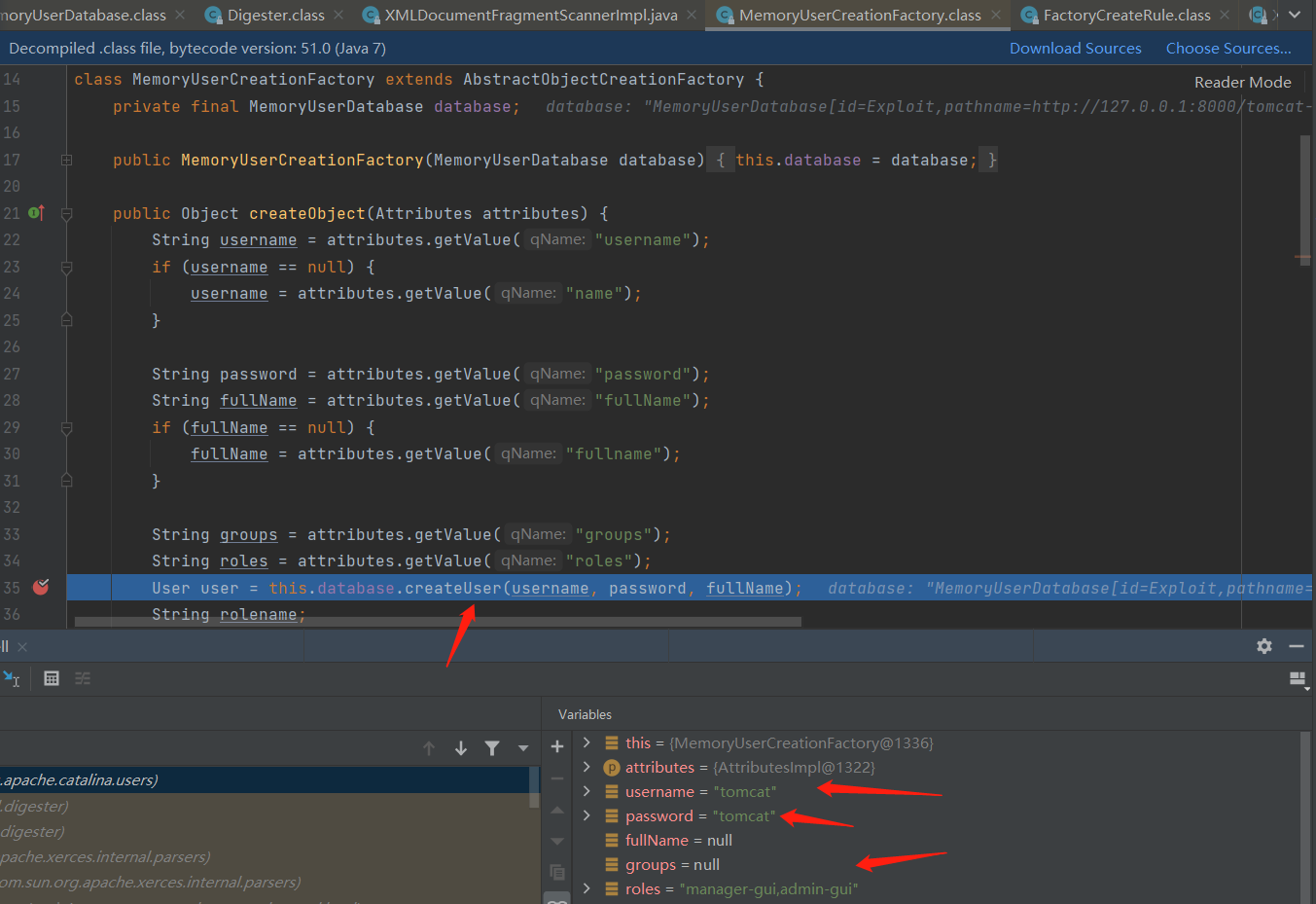The width and height of the screenshot is (1316, 904).
Task: Select frame ending 'sun.org.apache.xerces.internal.parsers)'
Action: (265, 882)
